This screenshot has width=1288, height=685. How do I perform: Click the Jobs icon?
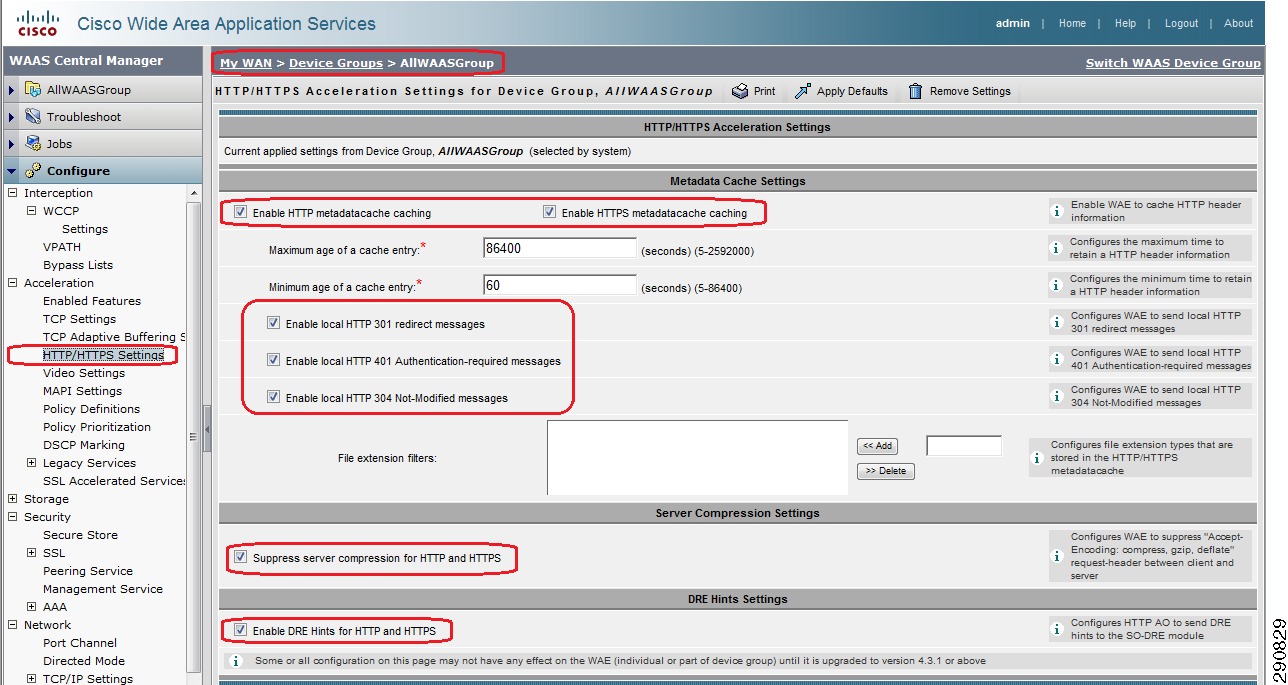[32, 143]
